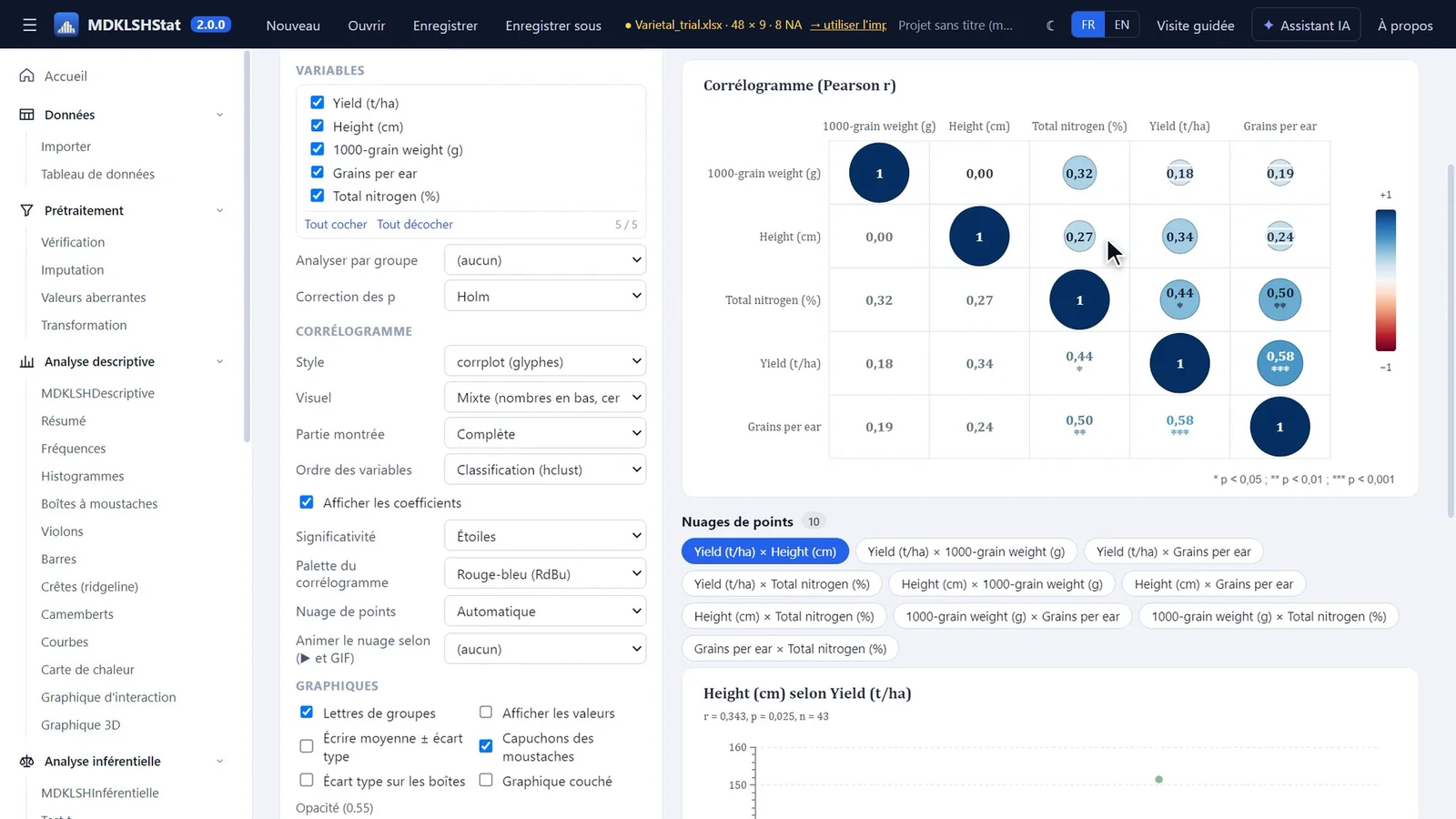Open the Ouvrir menu item
1456x819 pixels.
367,25
